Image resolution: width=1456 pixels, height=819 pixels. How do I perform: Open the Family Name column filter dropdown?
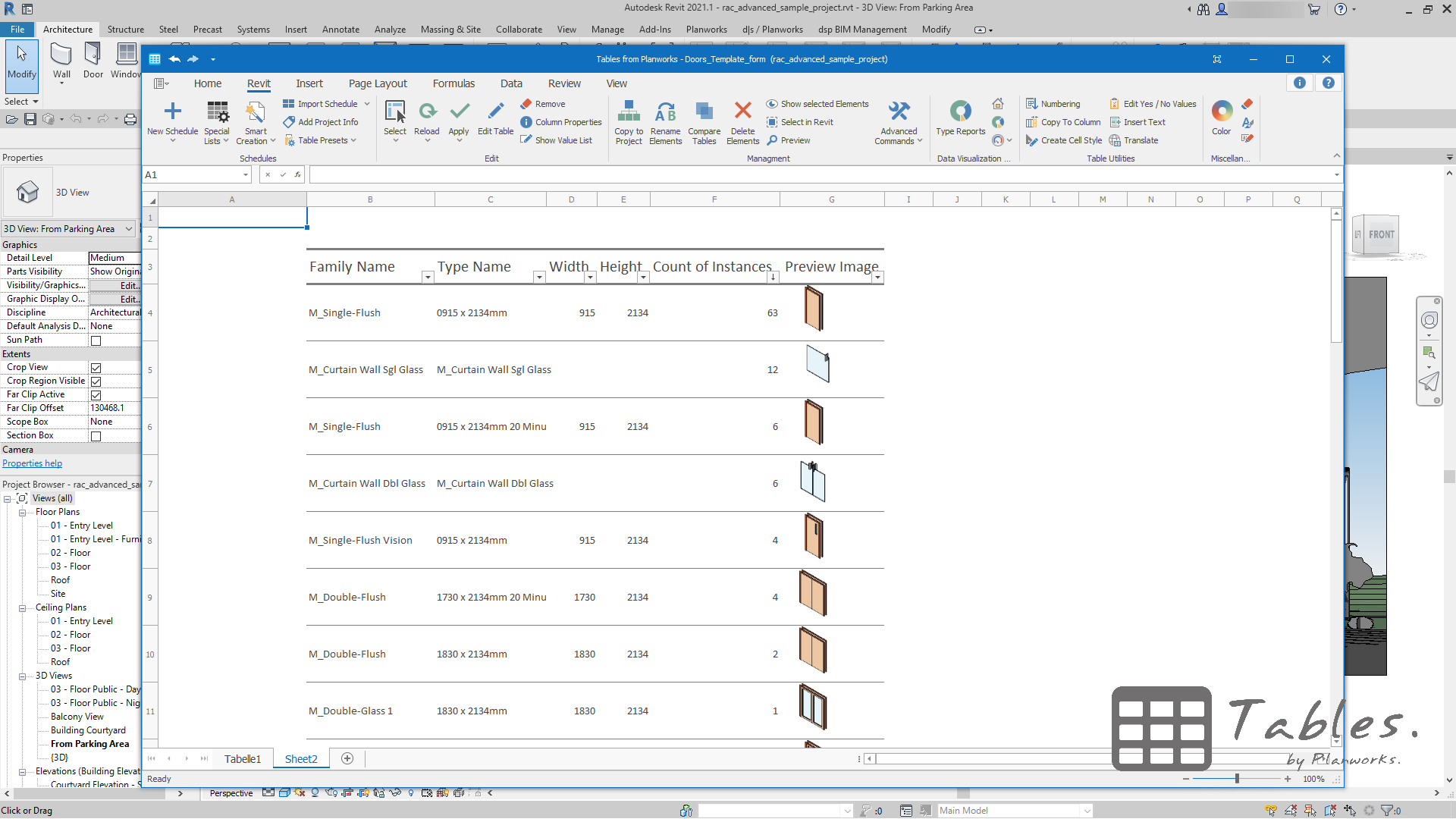427,278
